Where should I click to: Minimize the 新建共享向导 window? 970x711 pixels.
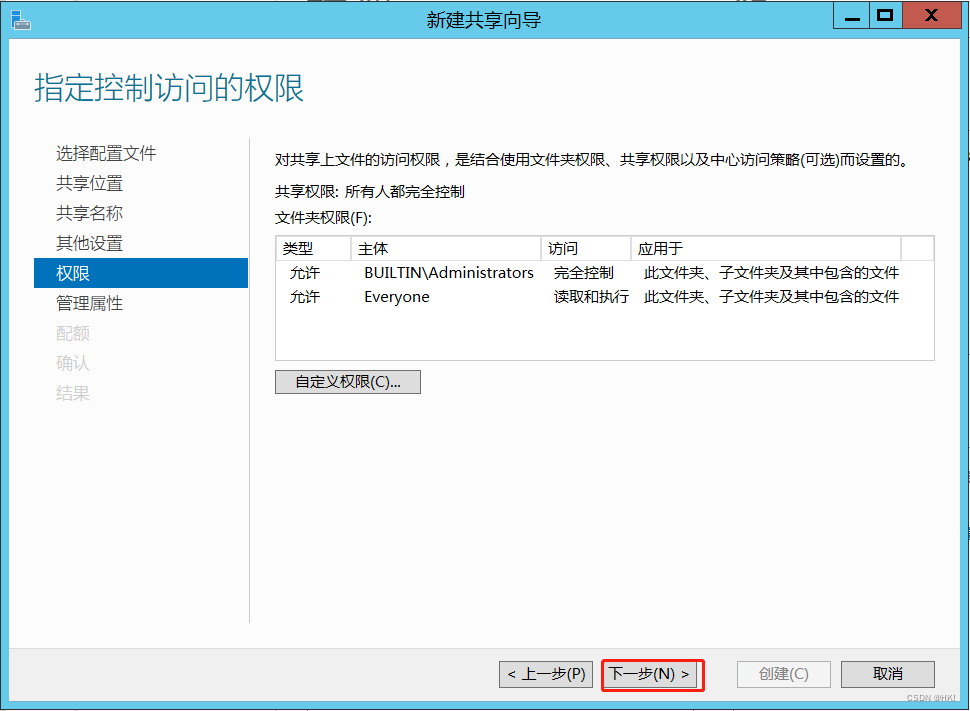tap(852, 15)
